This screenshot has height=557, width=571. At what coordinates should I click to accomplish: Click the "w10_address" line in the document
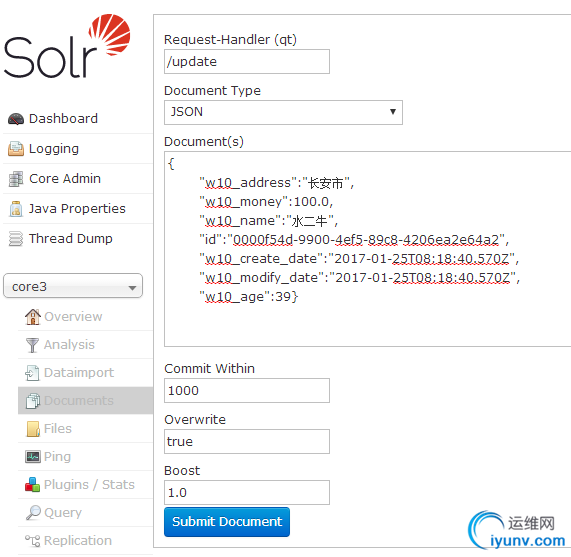click(x=276, y=183)
